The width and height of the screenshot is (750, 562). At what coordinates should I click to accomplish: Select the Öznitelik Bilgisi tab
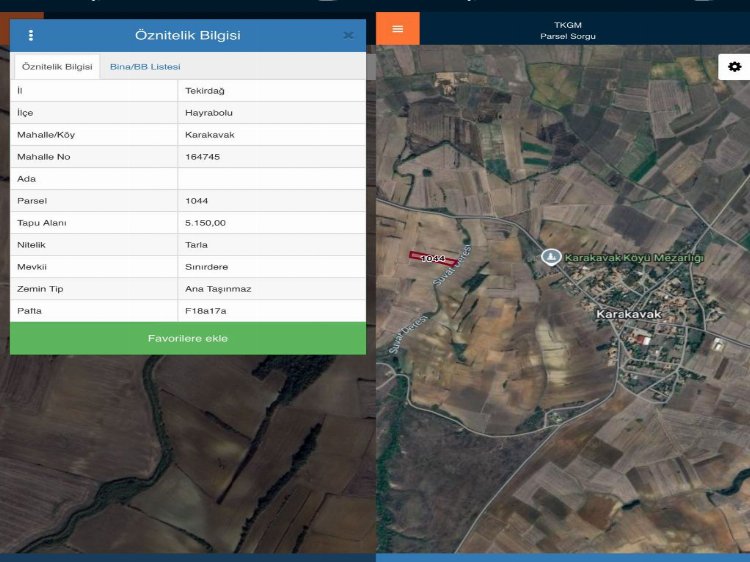pos(57,66)
